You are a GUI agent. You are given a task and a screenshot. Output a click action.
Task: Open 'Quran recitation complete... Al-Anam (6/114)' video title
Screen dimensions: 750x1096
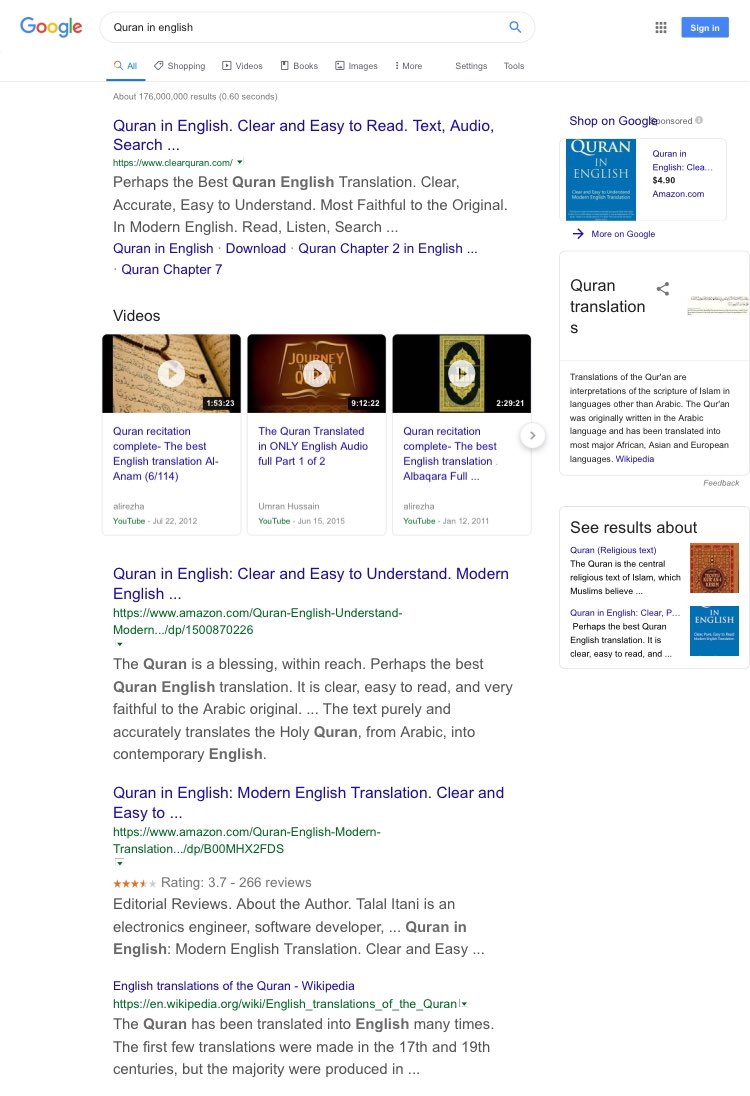point(166,454)
